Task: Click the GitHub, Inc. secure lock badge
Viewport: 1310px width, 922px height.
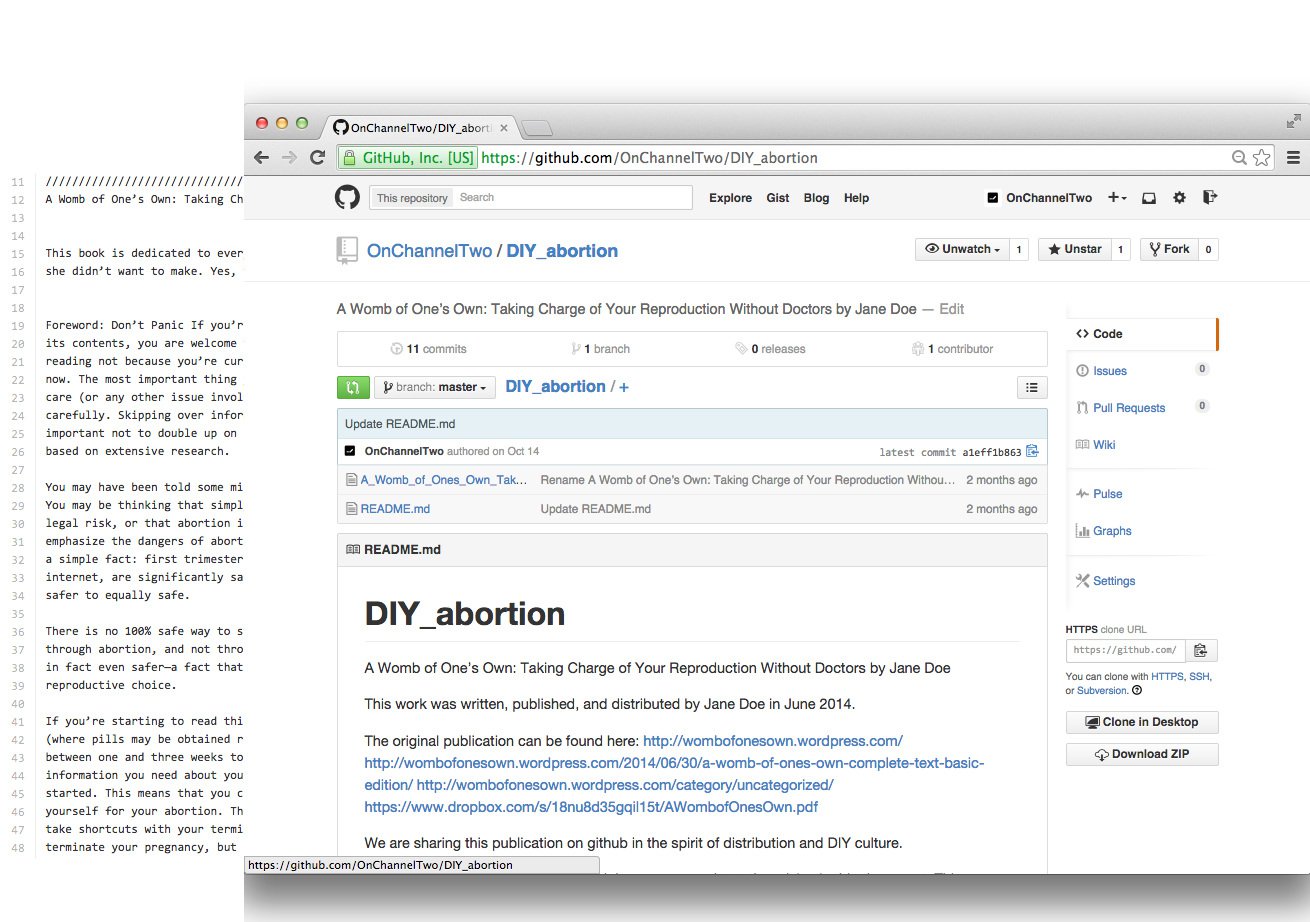Action: tap(407, 157)
